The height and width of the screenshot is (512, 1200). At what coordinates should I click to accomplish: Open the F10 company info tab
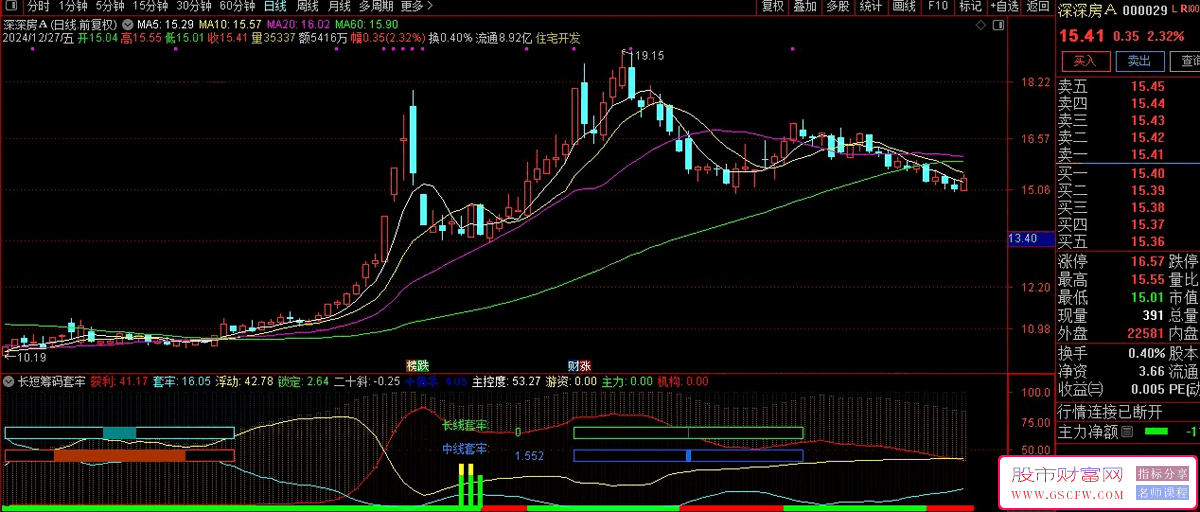click(x=937, y=6)
